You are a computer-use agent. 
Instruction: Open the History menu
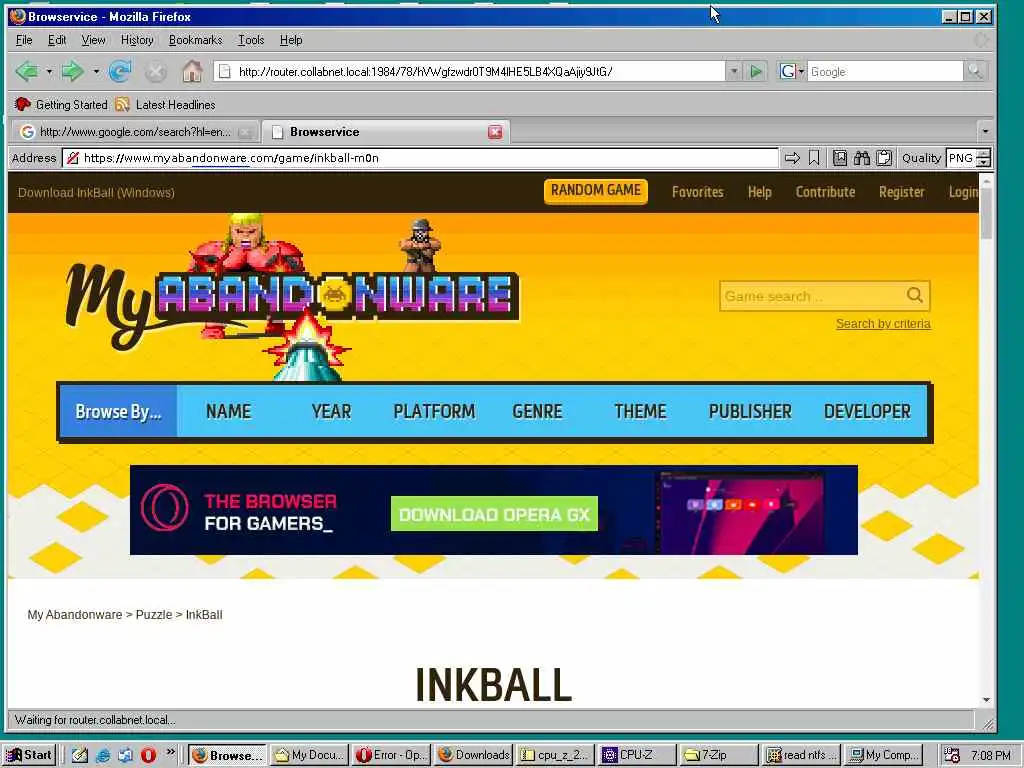pos(137,40)
